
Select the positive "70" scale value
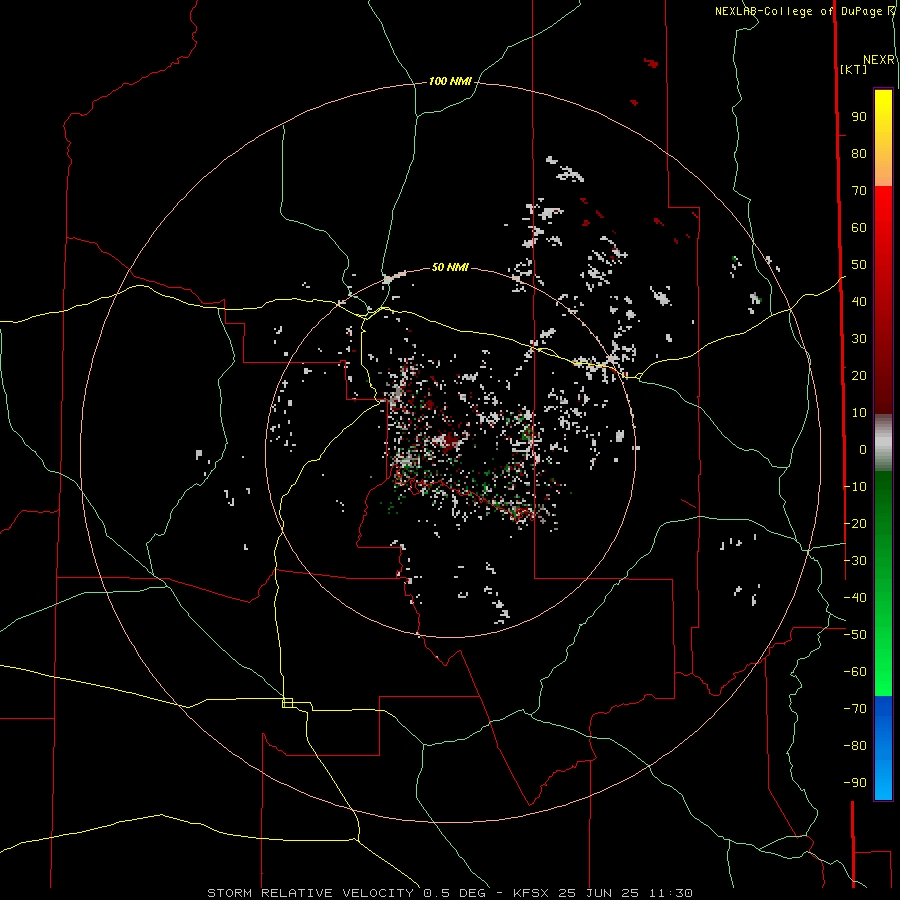click(859, 191)
